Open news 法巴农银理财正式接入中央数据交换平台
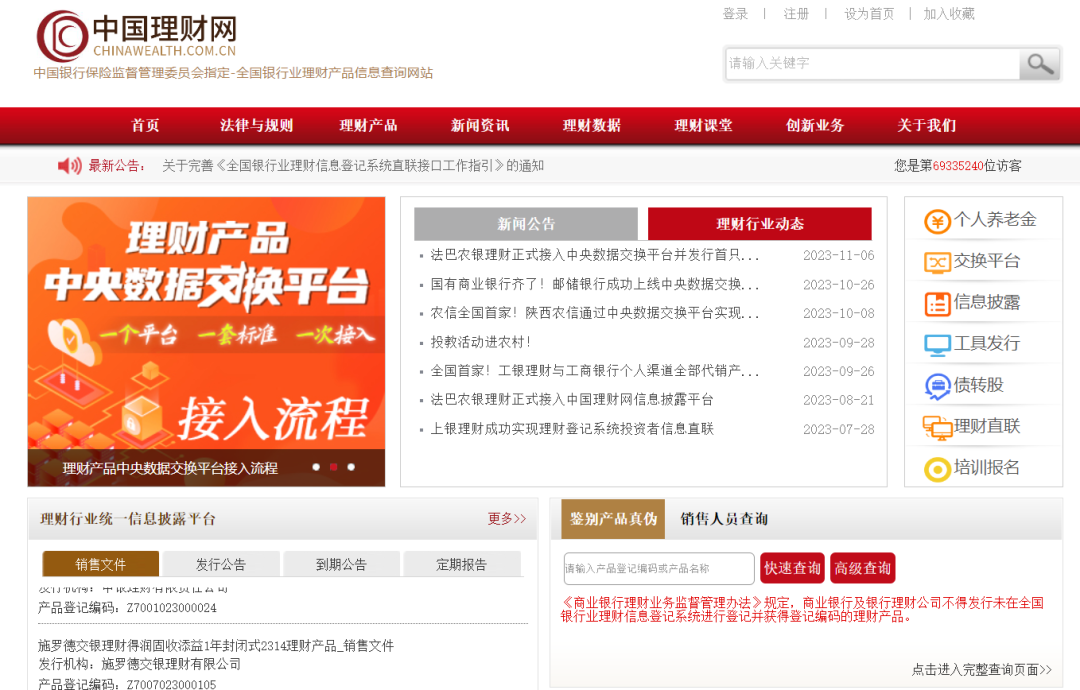This screenshot has width=1080, height=690. 594,255
